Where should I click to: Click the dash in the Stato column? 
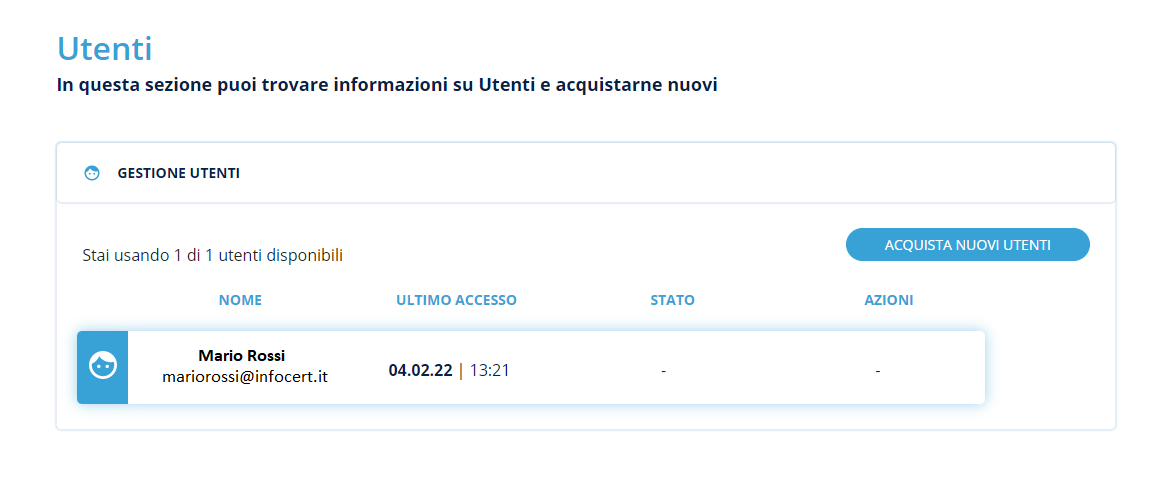pos(664,371)
